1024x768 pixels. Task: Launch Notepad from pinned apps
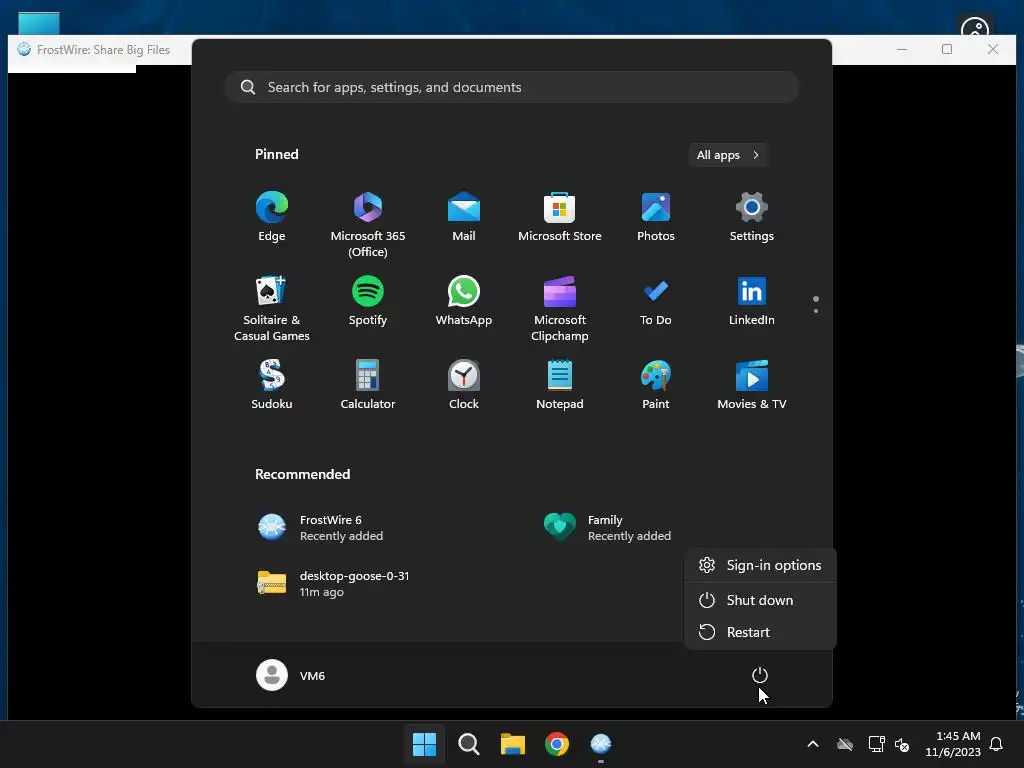(560, 385)
